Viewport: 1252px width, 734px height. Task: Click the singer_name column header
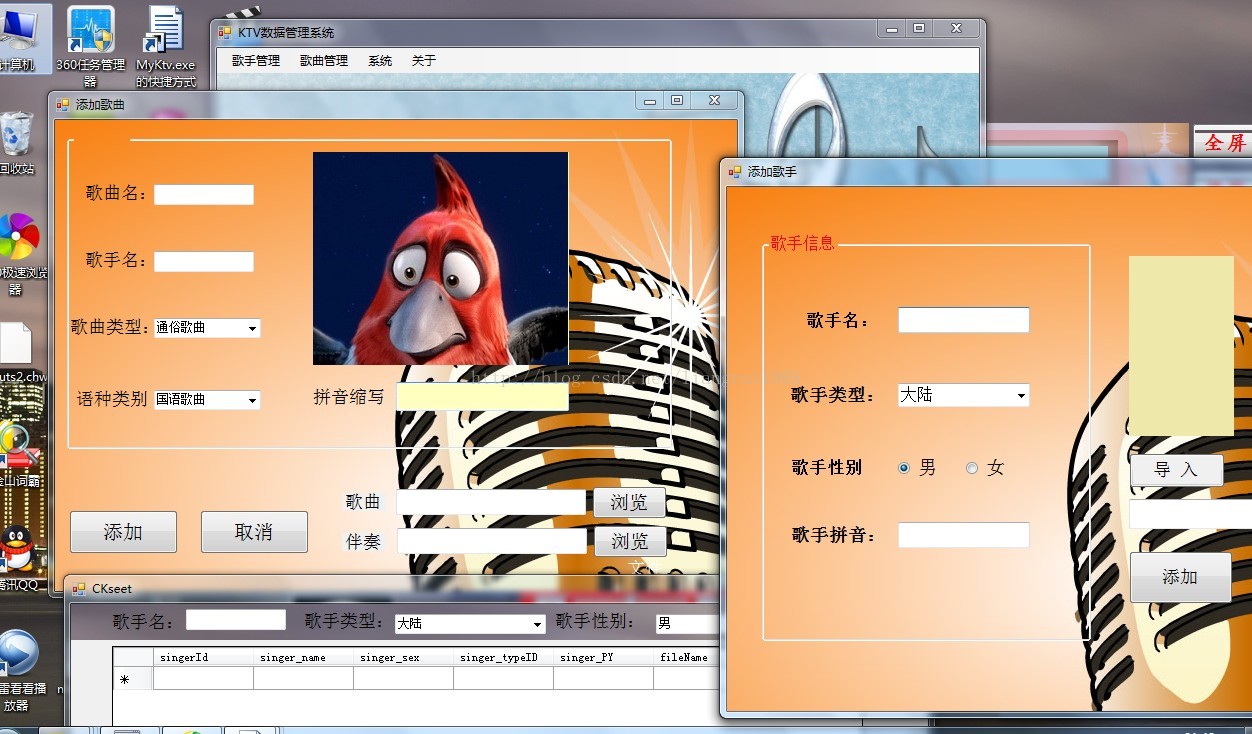(303, 657)
